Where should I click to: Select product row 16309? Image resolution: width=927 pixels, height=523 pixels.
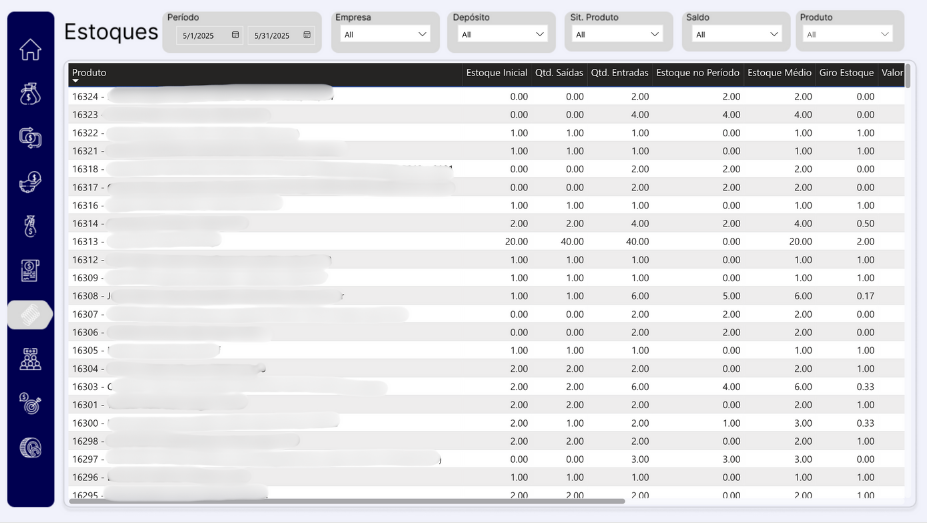486,278
